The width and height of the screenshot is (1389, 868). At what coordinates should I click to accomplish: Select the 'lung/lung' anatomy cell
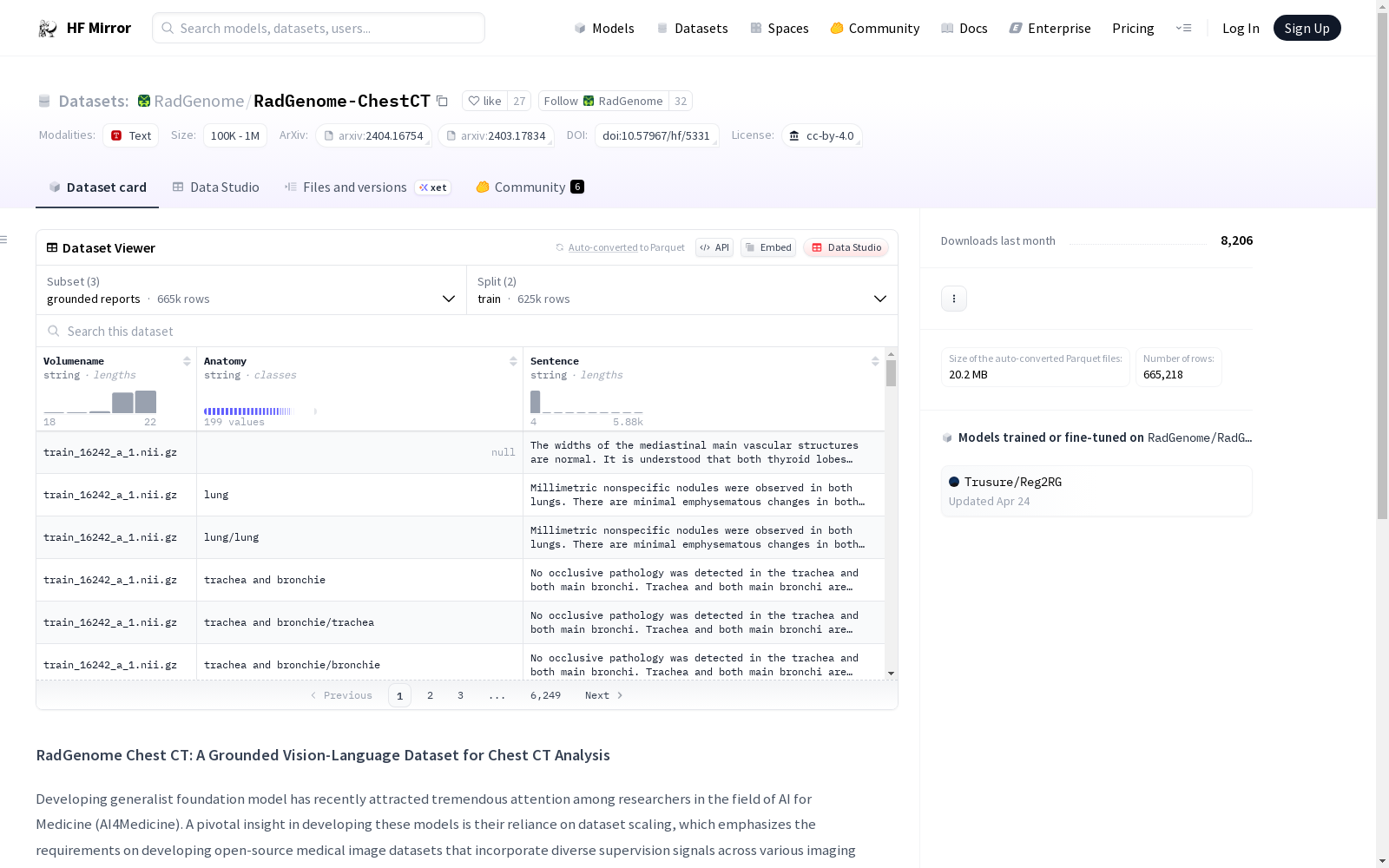coord(359,537)
